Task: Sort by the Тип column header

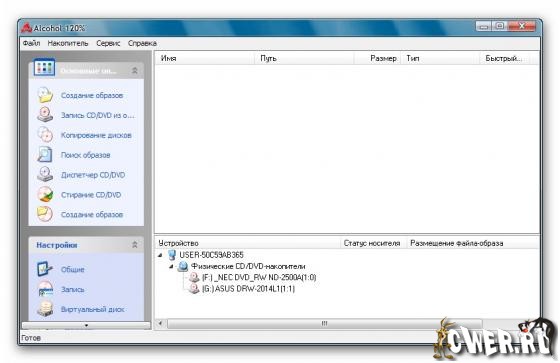Action: pyautogui.click(x=441, y=58)
